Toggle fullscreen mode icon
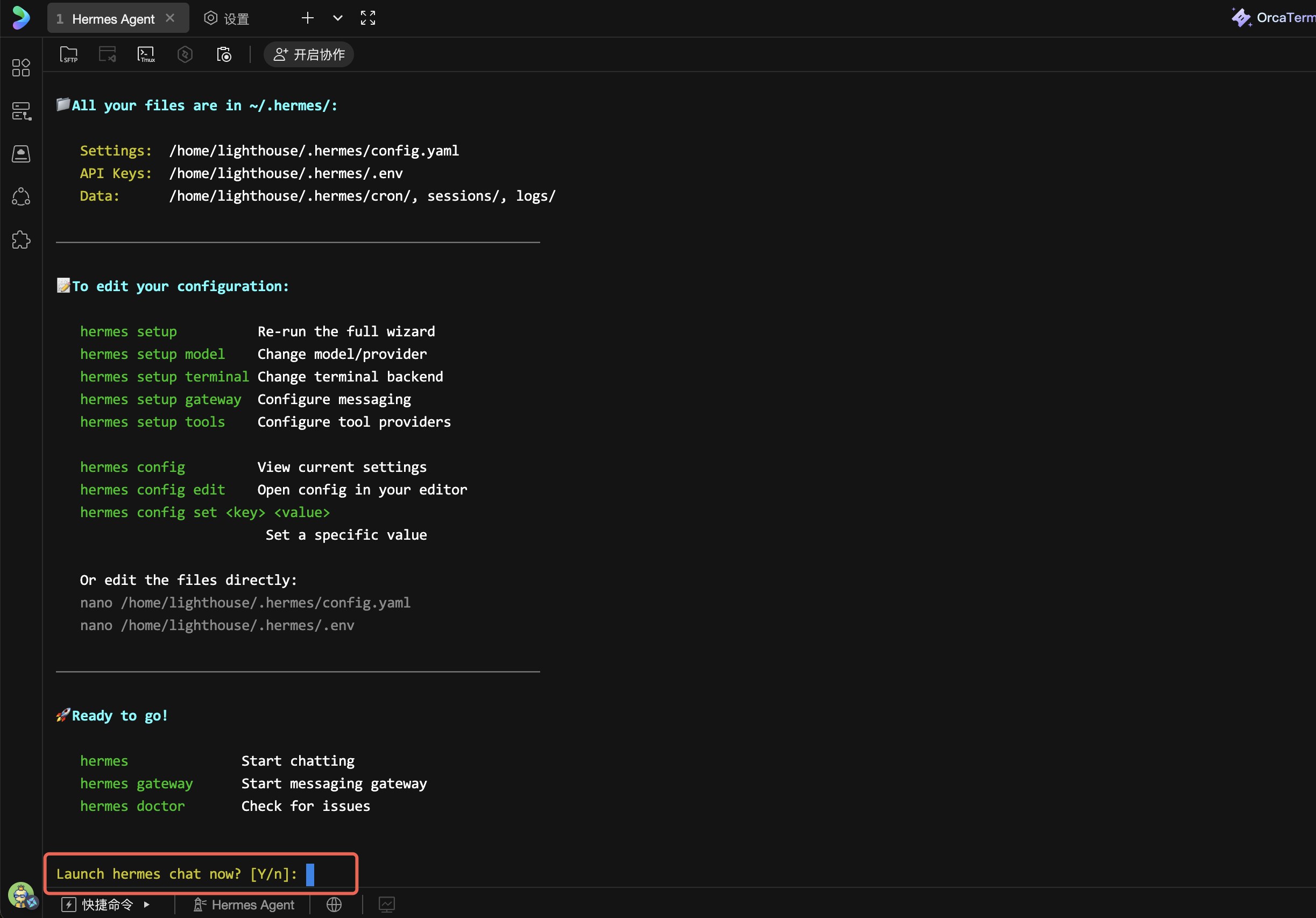This screenshot has height=918, width=1316. [x=368, y=18]
